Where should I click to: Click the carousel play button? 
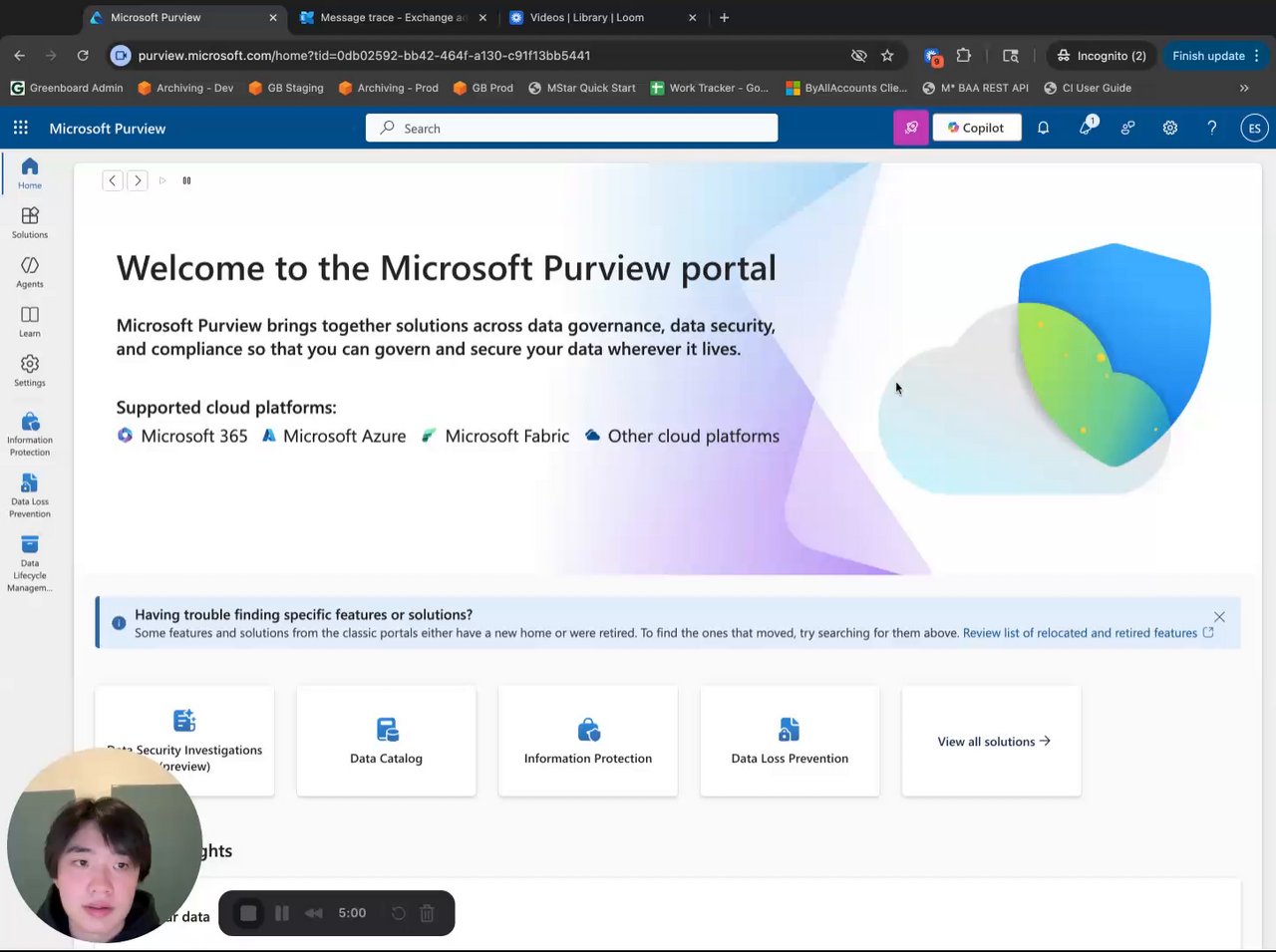[162, 180]
